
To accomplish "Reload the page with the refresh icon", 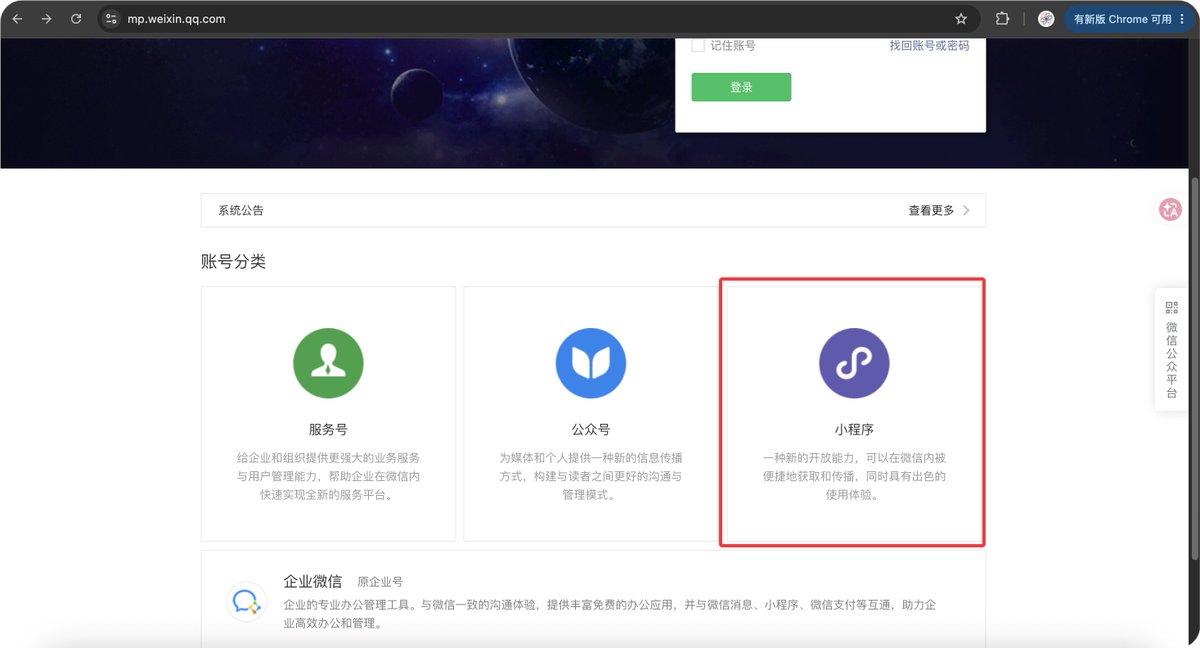I will [x=76, y=19].
